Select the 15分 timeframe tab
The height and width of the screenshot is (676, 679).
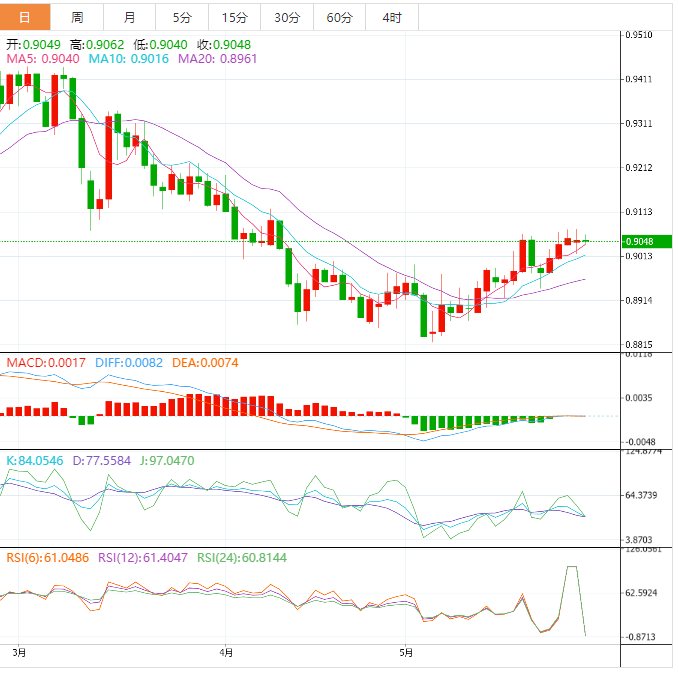click(234, 17)
